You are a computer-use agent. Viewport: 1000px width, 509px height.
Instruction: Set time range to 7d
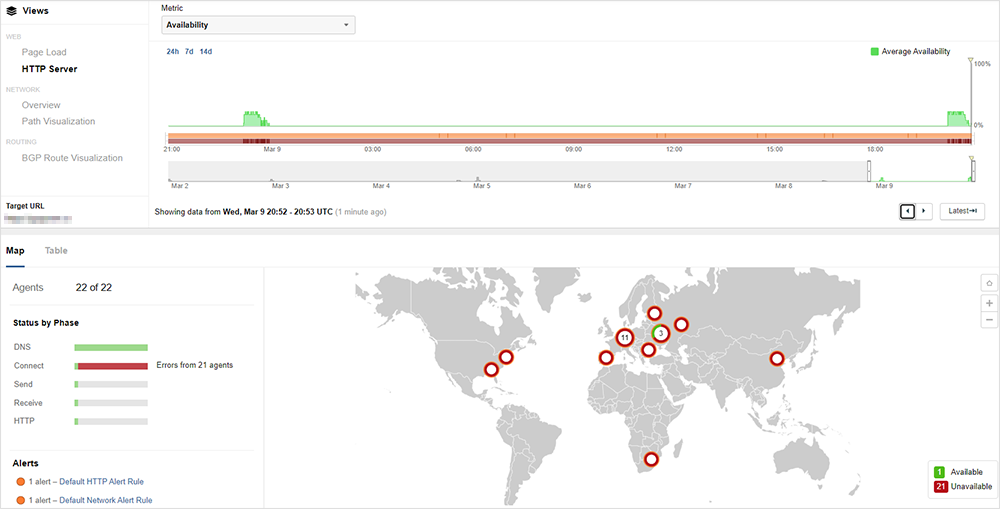[189, 51]
